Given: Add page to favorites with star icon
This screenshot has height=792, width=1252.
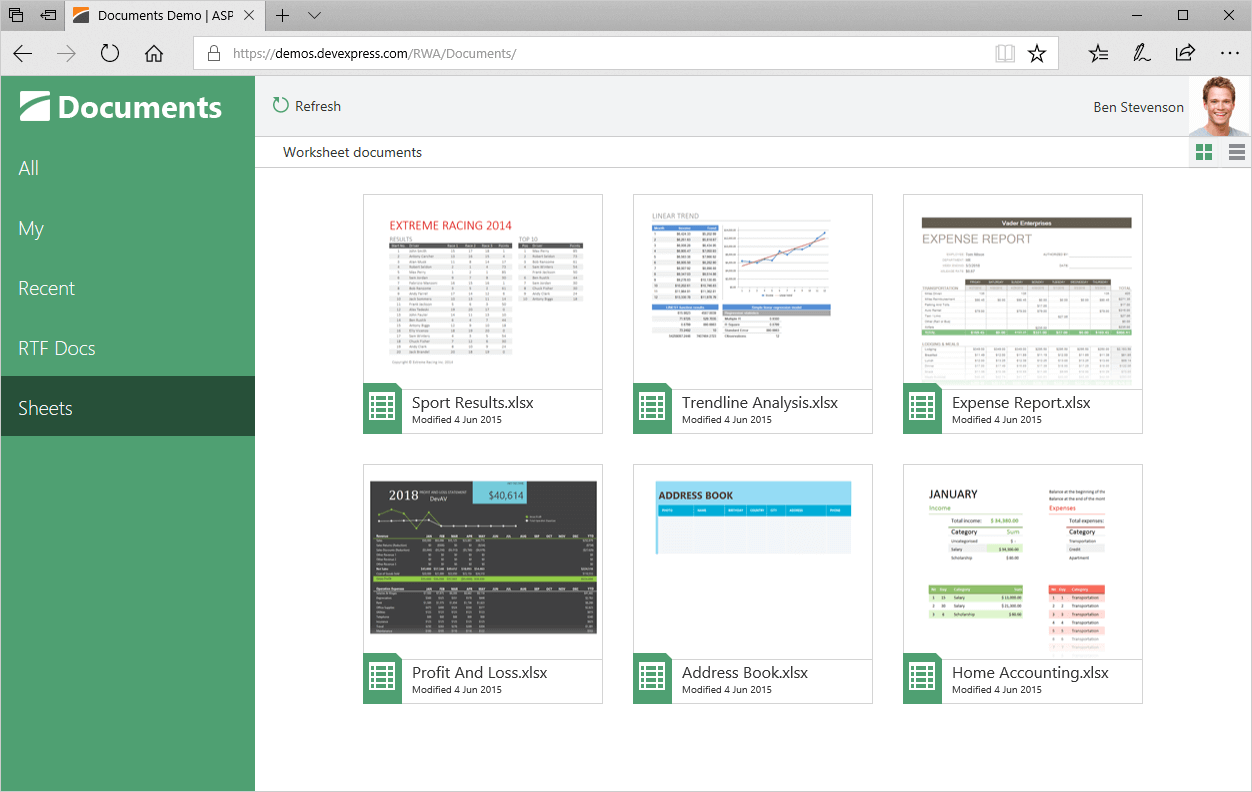Looking at the screenshot, I should (1037, 54).
